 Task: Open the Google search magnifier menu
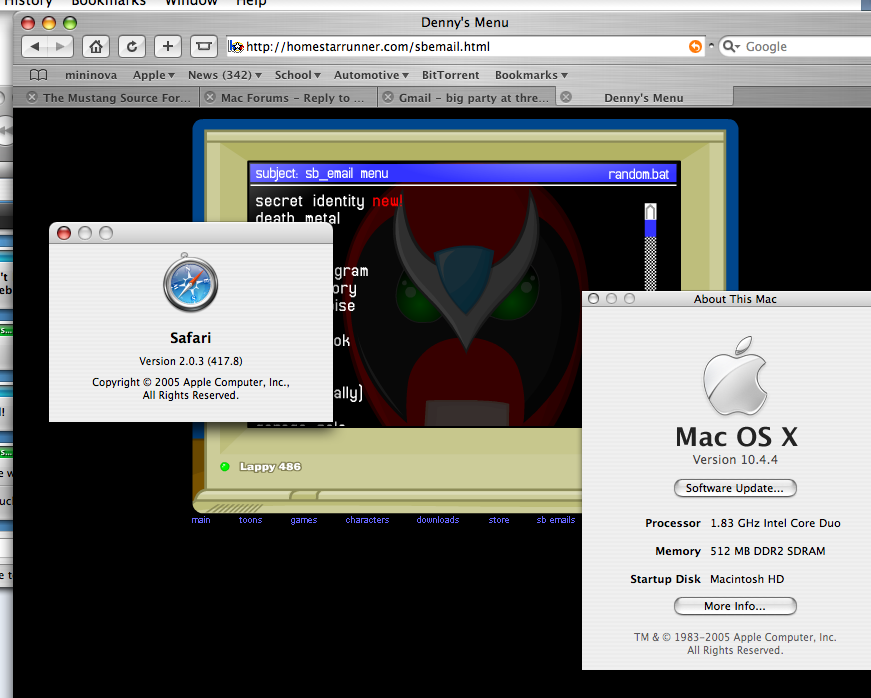point(731,47)
